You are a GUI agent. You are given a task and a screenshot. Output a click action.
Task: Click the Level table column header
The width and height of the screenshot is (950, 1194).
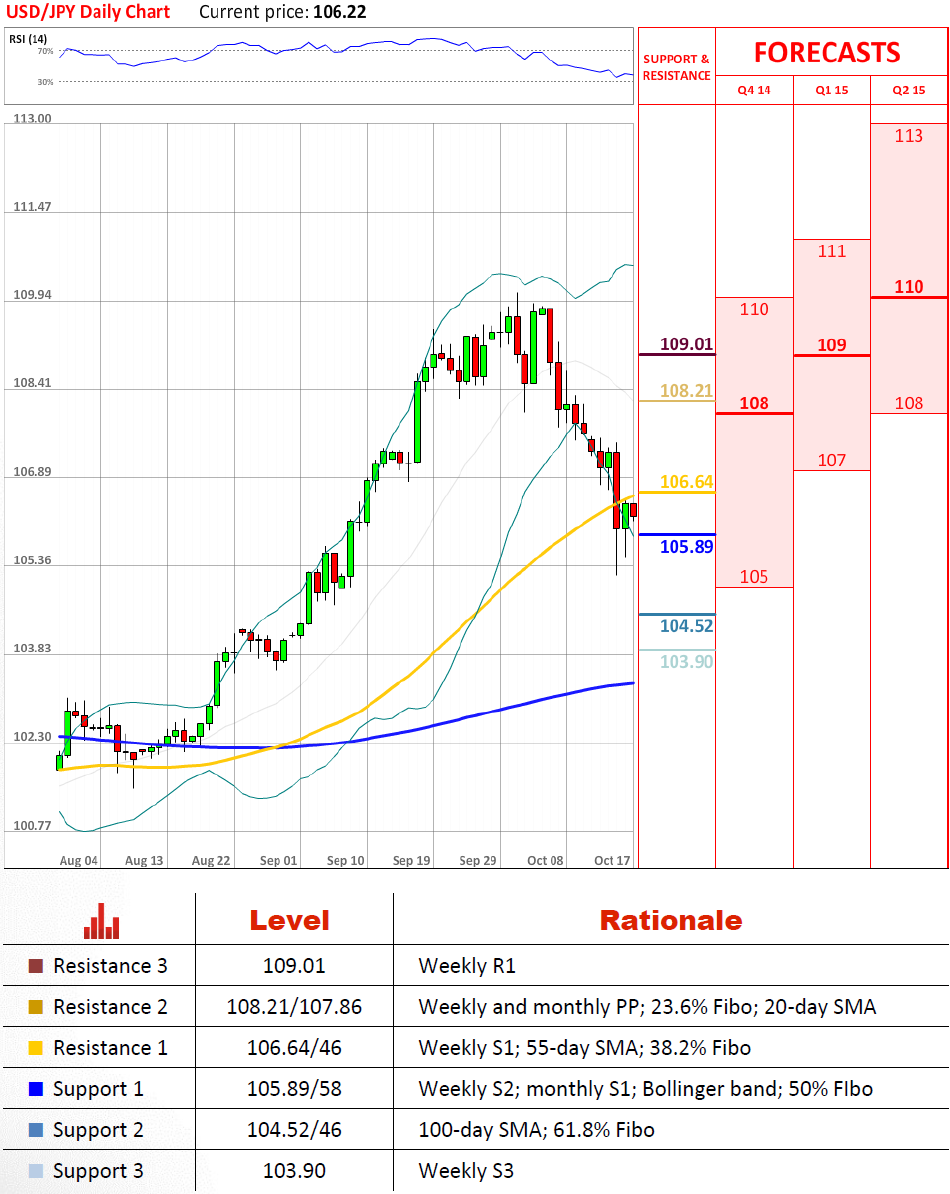(x=289, y=921)
